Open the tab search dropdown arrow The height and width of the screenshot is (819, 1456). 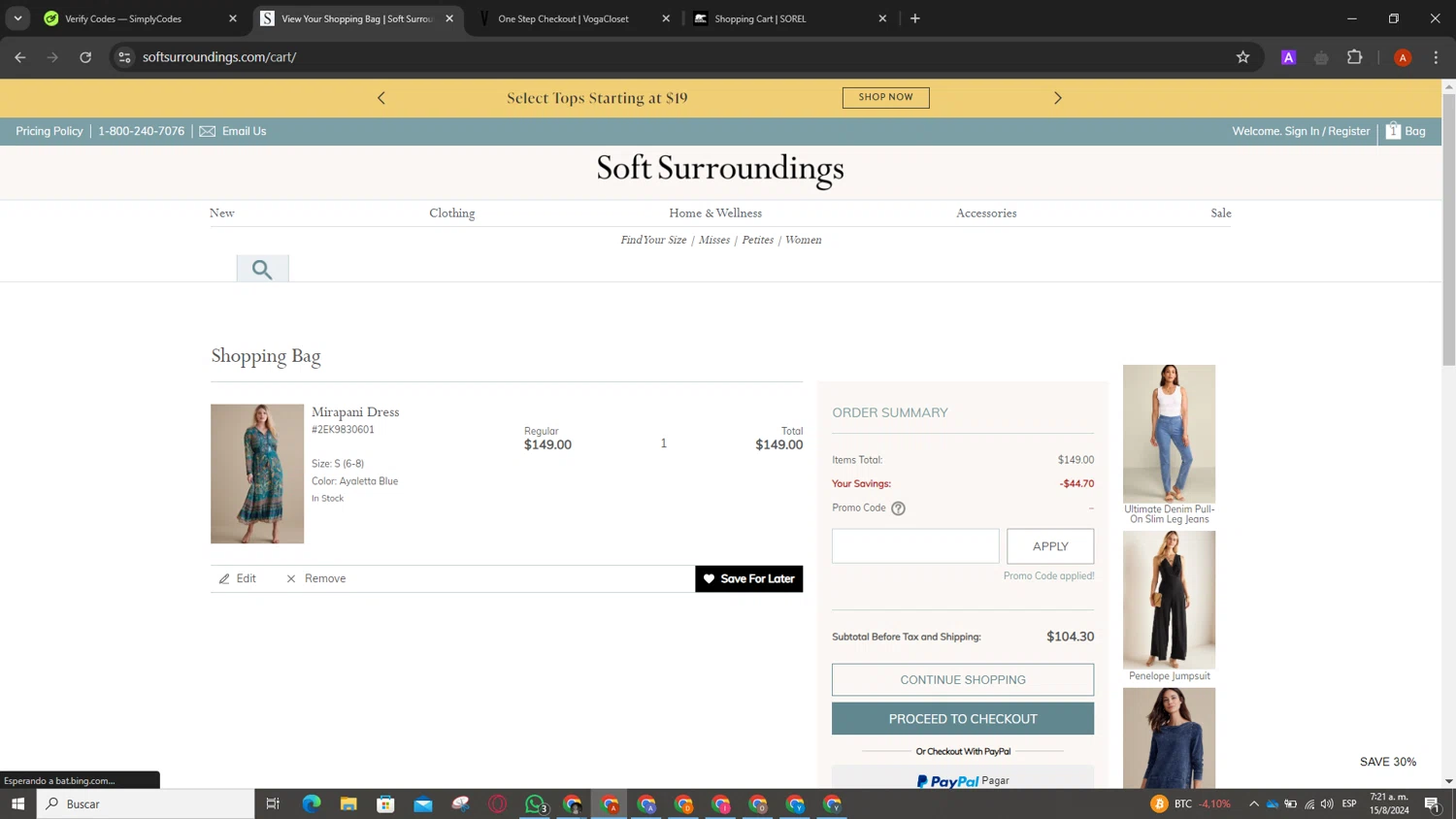click(17, 18)
